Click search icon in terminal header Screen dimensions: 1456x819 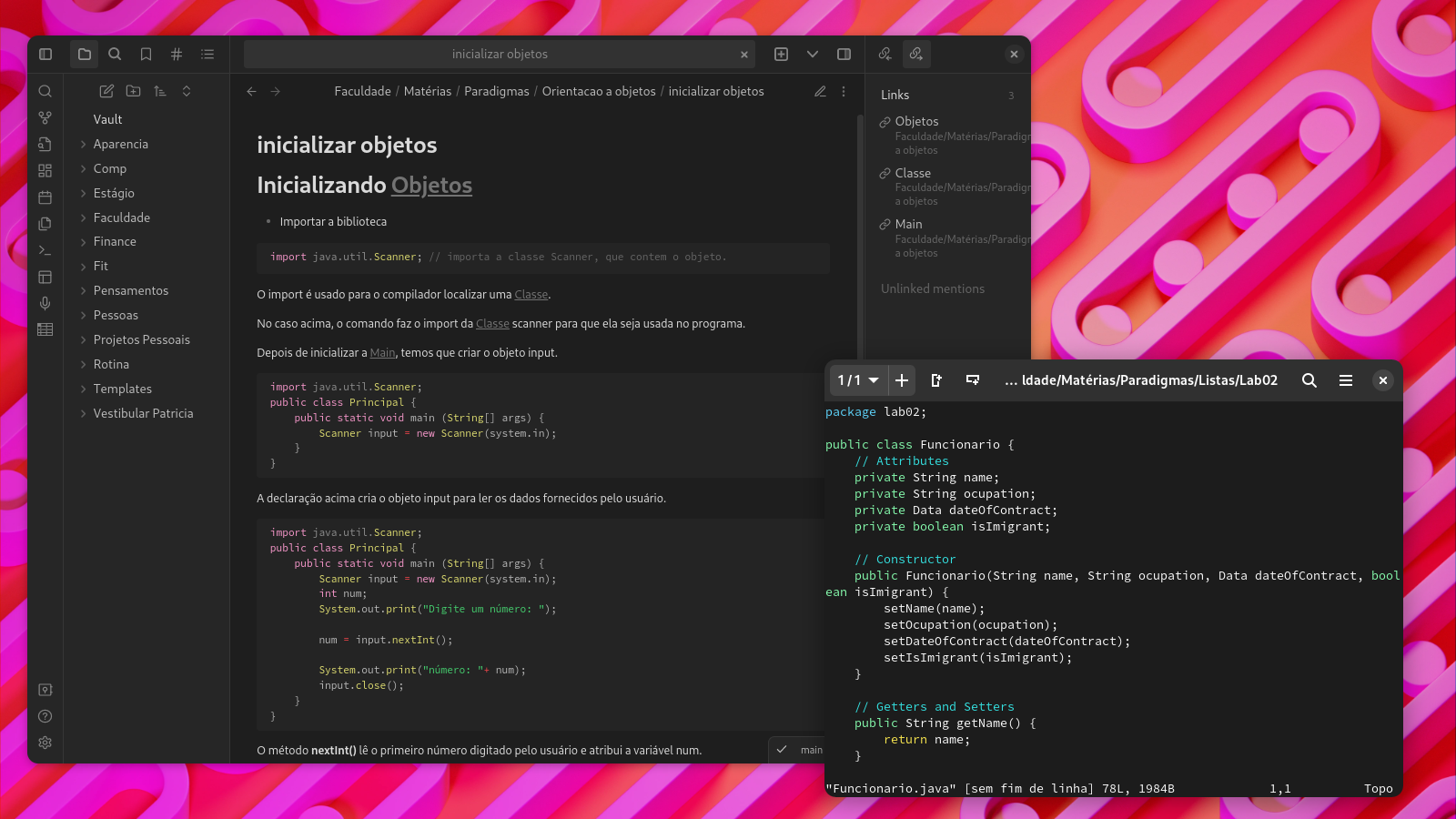[x=1309, y=380]
